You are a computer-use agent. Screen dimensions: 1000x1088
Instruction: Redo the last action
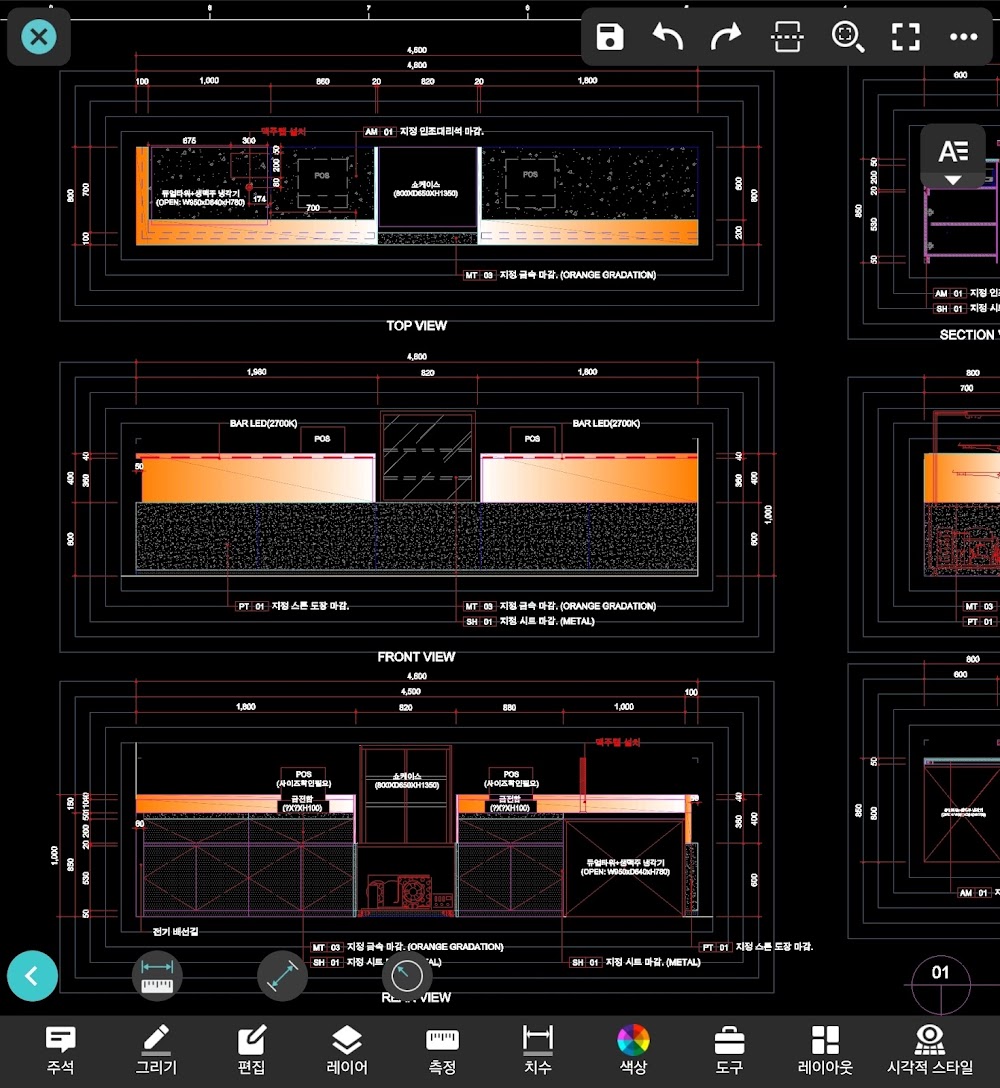click(x=726, y=37)
